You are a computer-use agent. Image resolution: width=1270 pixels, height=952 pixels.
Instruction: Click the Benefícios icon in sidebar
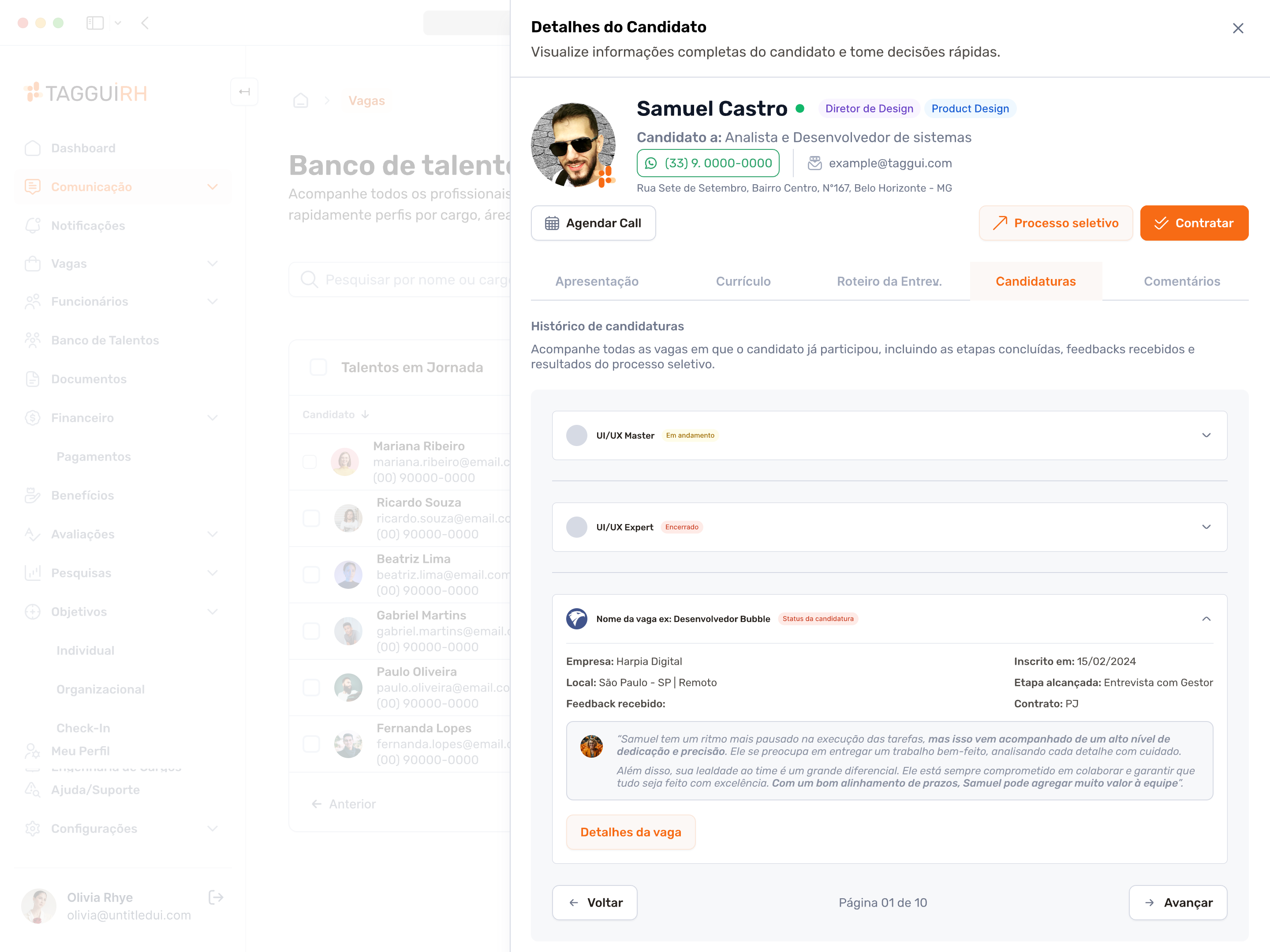point(33,495)
